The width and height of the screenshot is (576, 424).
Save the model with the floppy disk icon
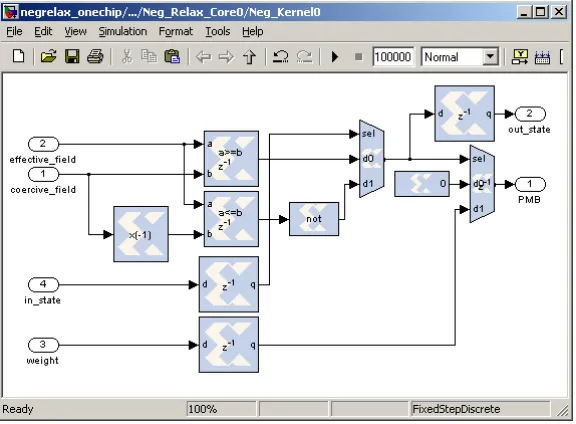(72, 57)
